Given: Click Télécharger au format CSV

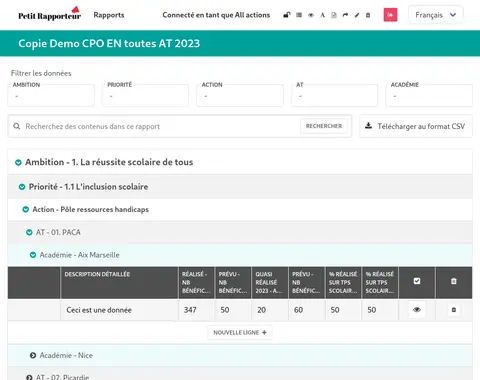Looking at the screenshot, I should coord(416,126).
